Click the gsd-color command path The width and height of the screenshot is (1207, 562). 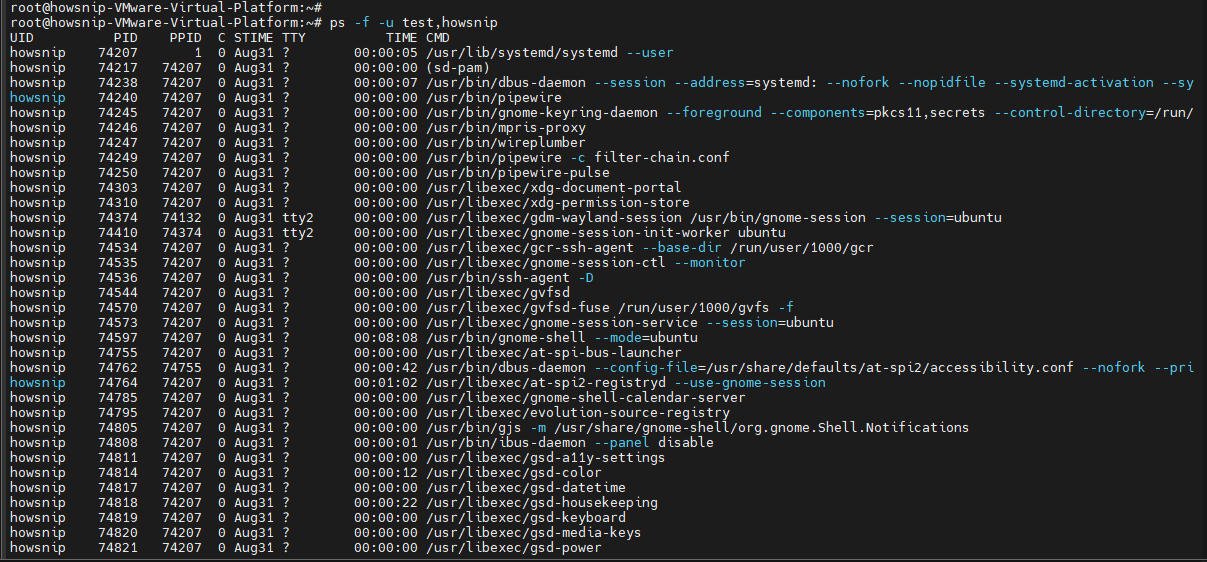(x=514, y=473)
